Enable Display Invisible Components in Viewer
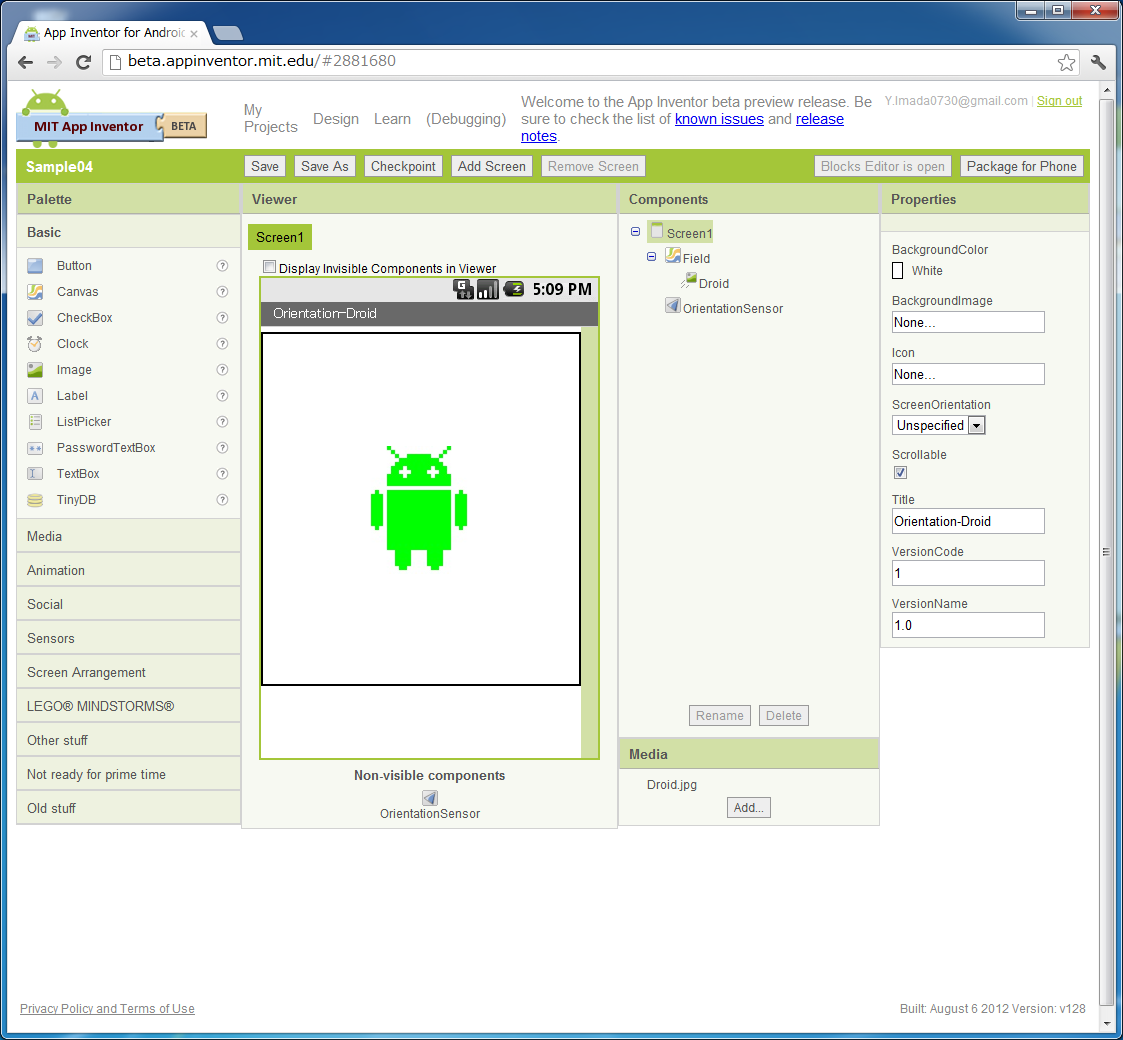Viewport: 1123px width, 1040px height. [269, 267]
